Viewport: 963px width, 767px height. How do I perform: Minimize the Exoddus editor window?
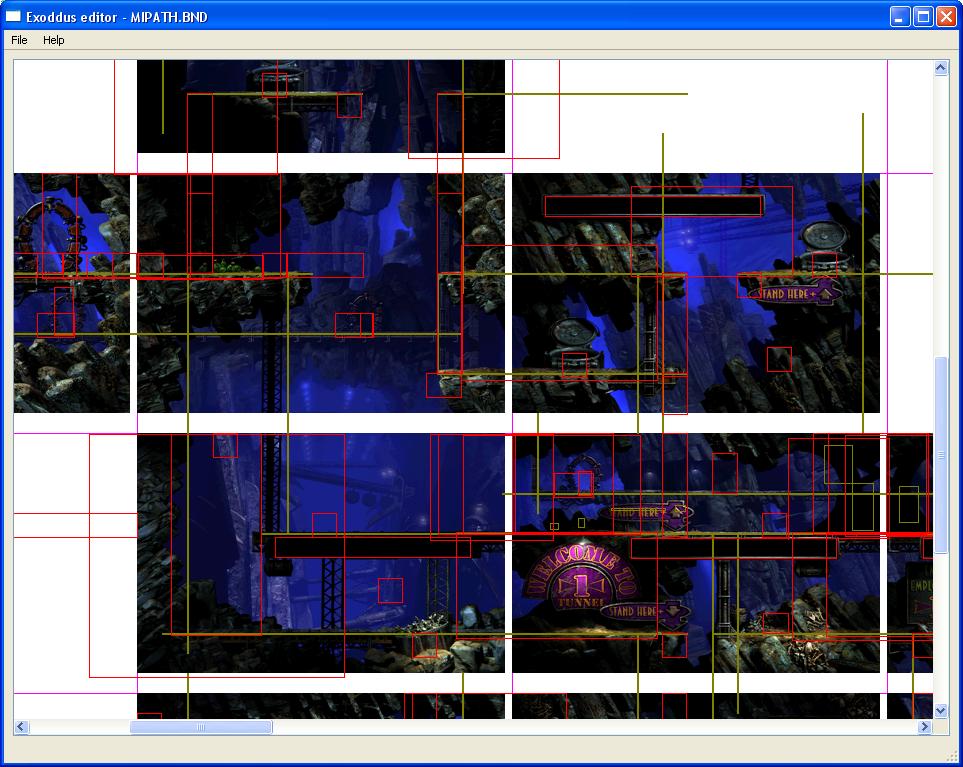click(900, 16)
